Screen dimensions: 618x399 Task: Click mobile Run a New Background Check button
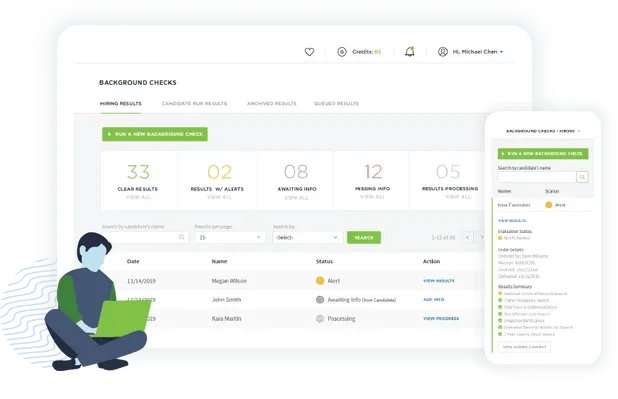[x=543, y=154]
